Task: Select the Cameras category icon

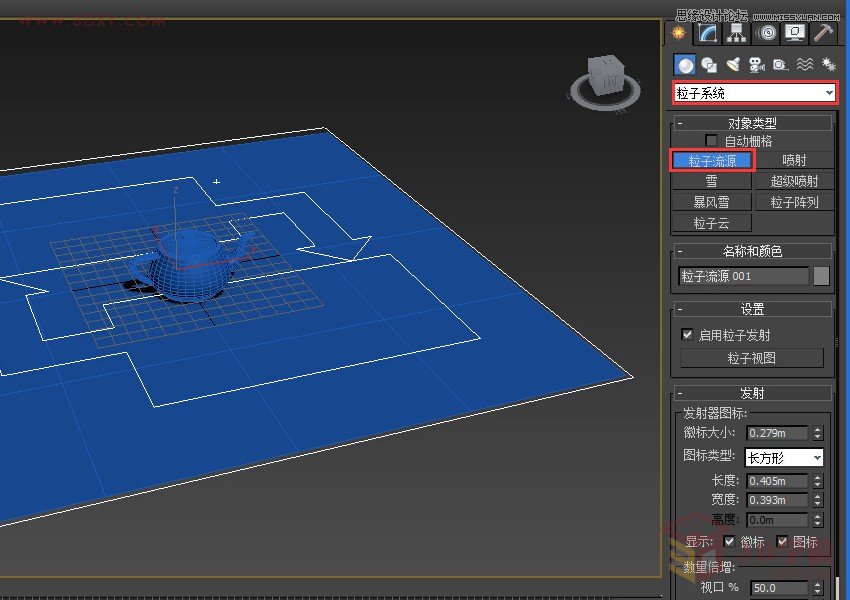Action: pos(757,64)
